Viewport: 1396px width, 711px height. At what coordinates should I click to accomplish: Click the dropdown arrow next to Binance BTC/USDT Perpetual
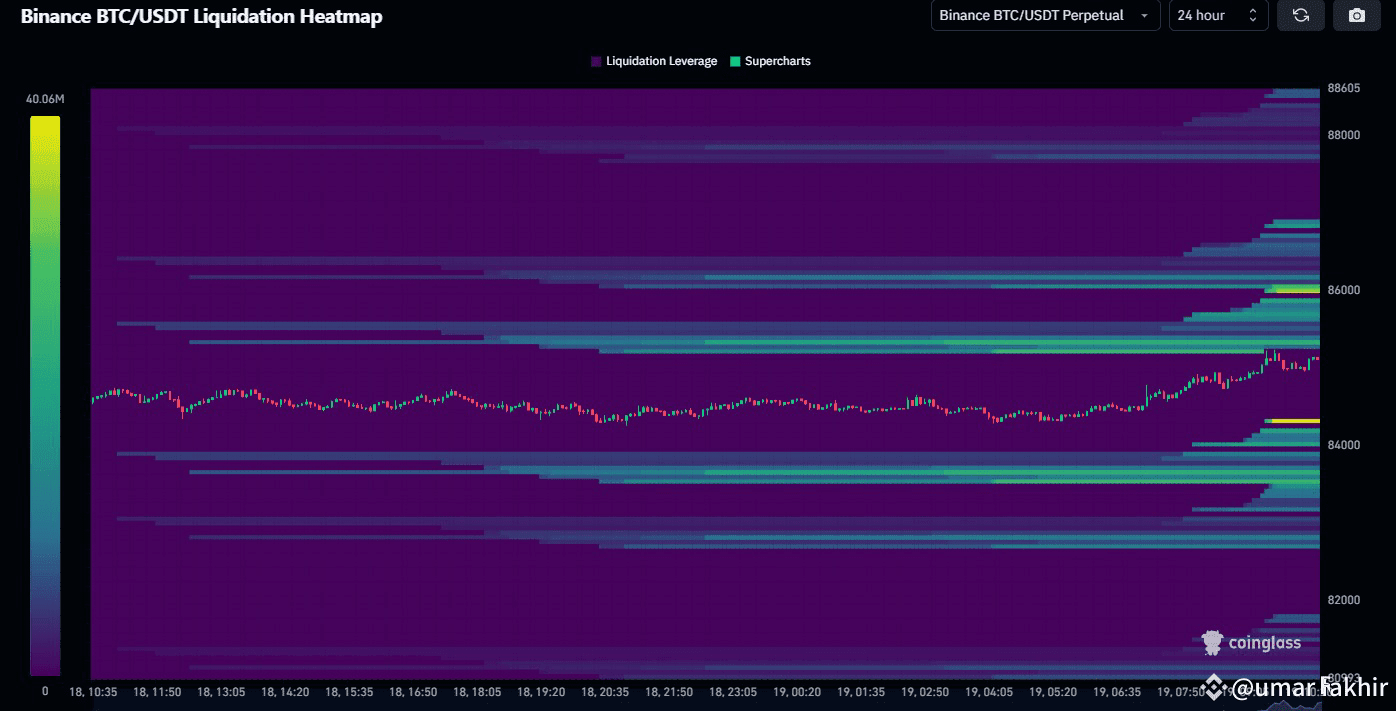[1145, 15]
